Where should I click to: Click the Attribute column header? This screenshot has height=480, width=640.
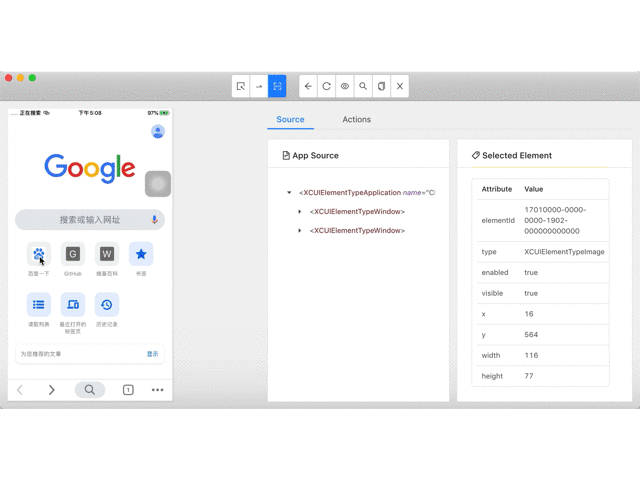(497, 189)
